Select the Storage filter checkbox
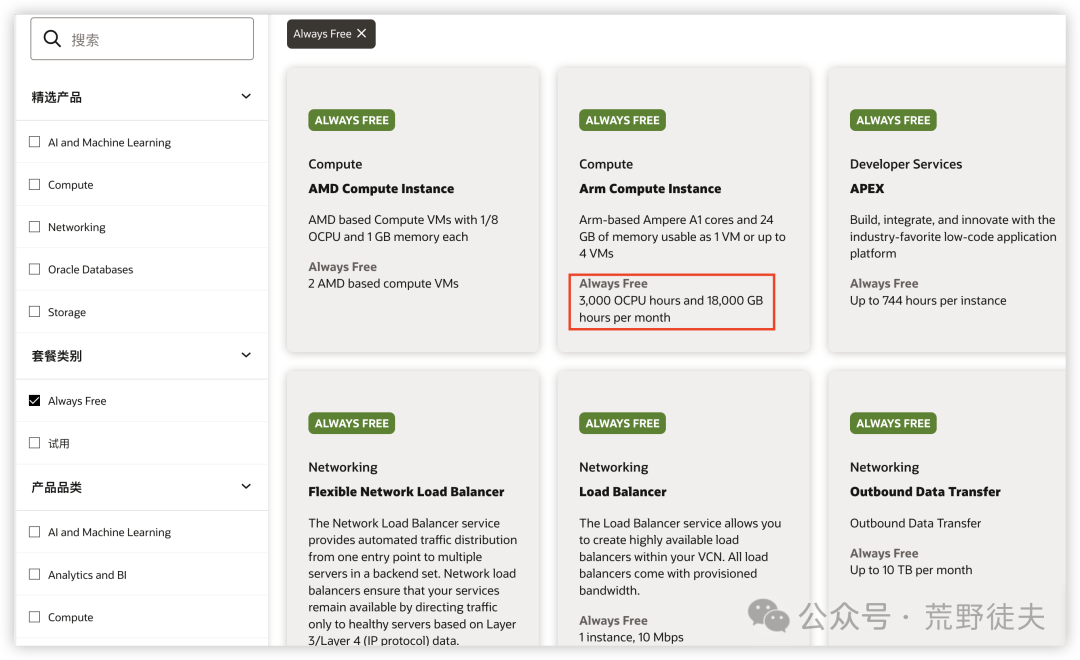 click(35, 312)
